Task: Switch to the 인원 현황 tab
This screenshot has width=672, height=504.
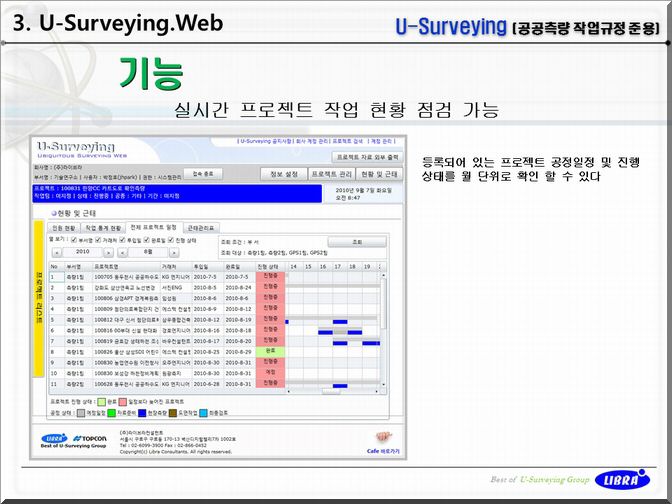Action: [64, 228]
